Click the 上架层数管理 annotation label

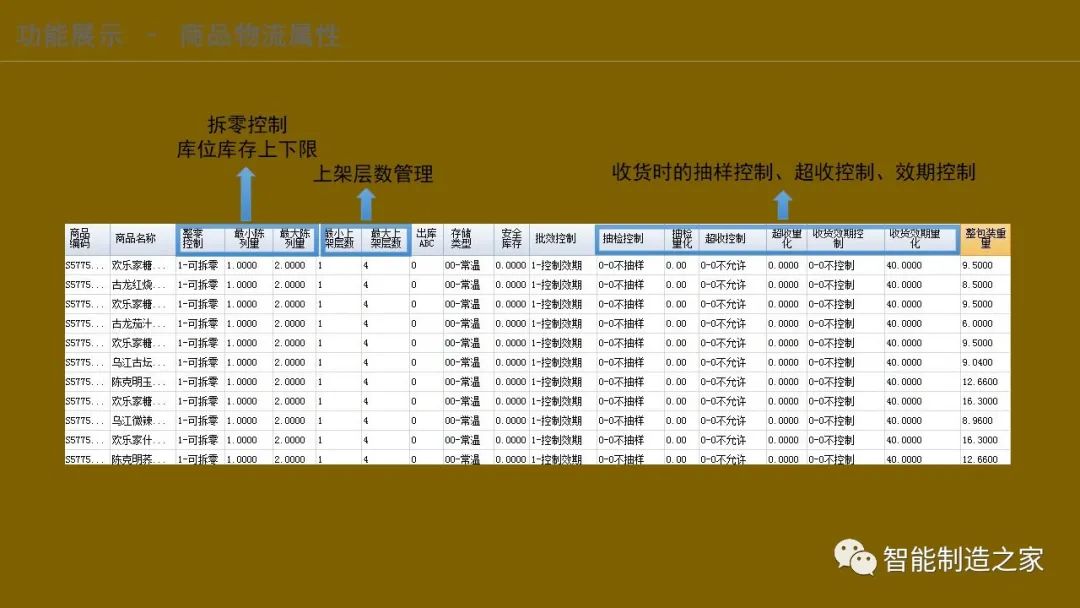[374, 174]
